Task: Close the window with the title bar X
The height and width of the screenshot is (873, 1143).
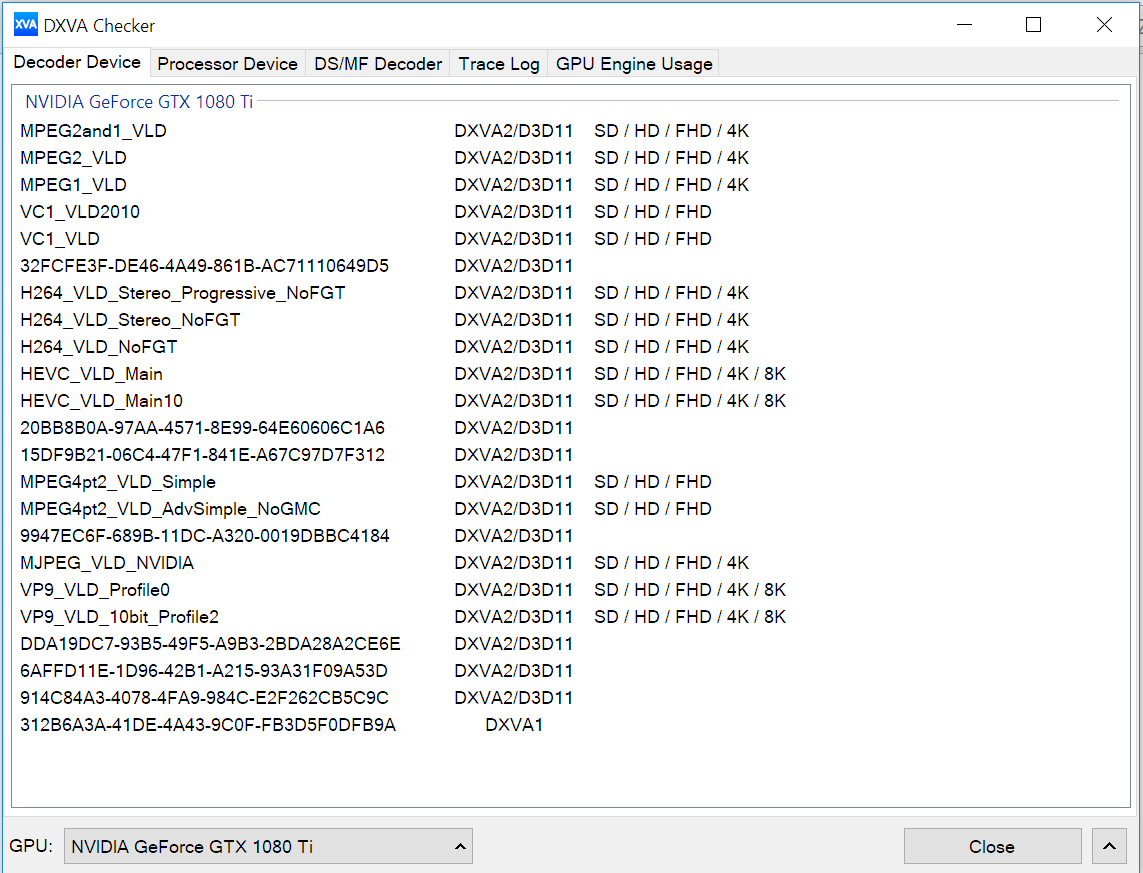Action: click(1104, 25)
